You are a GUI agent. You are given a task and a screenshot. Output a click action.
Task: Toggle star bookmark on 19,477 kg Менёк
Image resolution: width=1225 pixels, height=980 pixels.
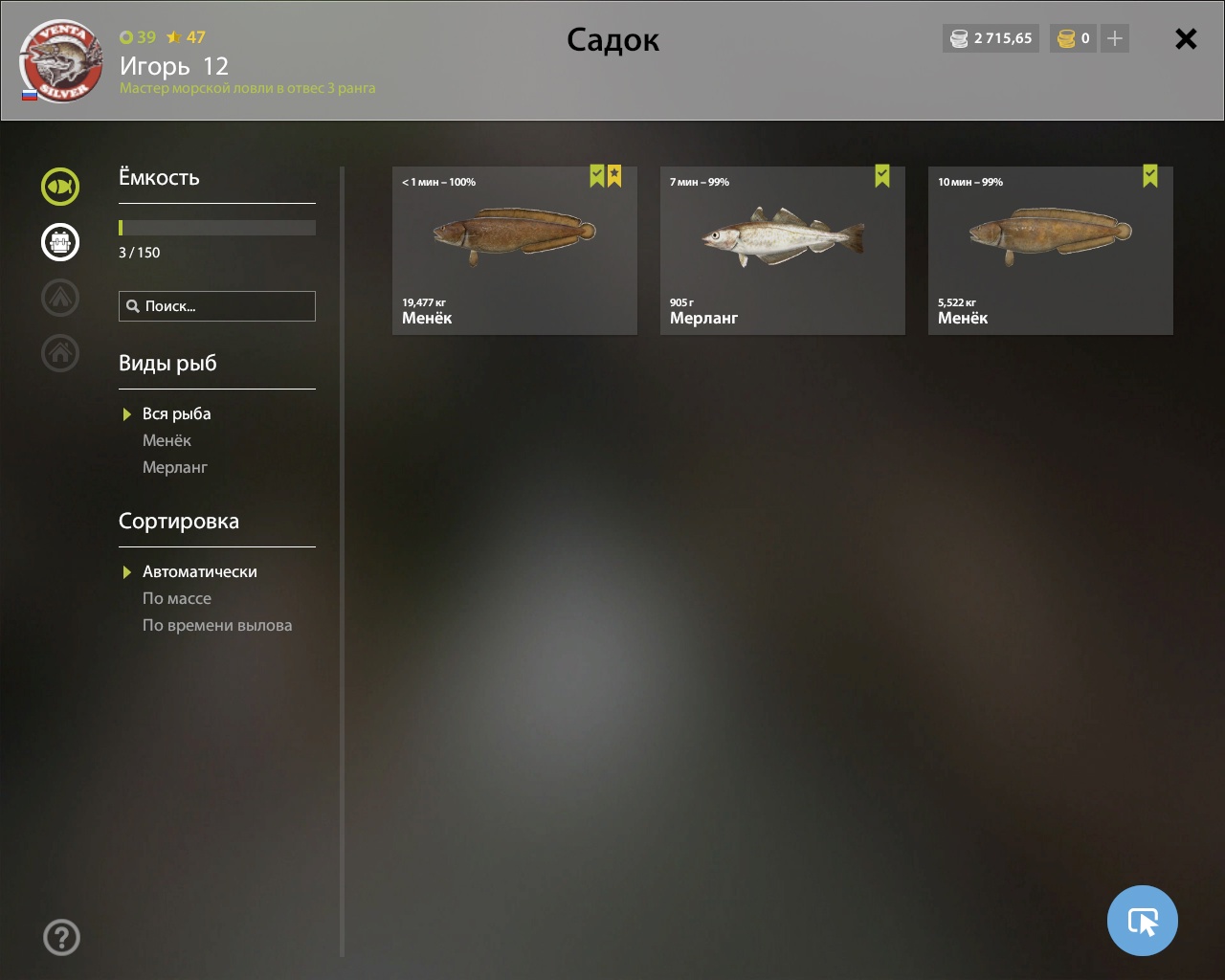tap(614, 176)
